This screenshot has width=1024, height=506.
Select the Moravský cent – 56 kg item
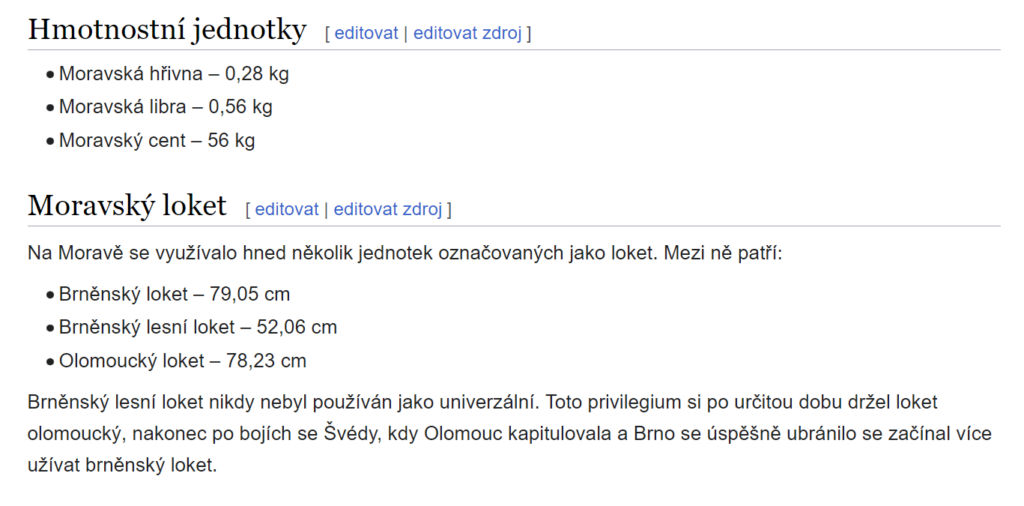[x=157, y=140]
